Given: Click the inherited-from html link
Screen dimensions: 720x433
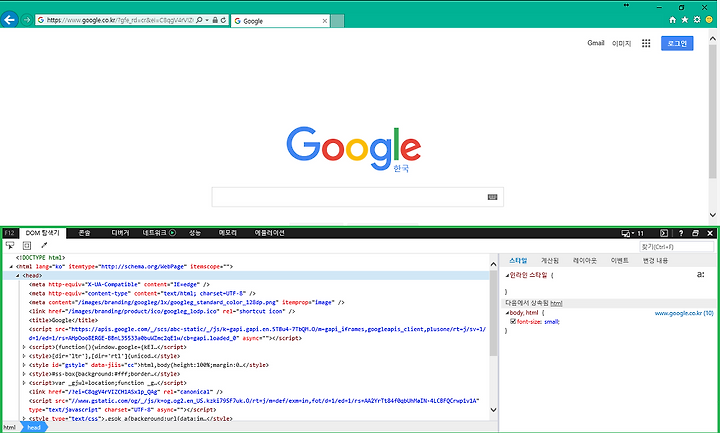Looking at the screenshot, I should (x=556, y=303).
